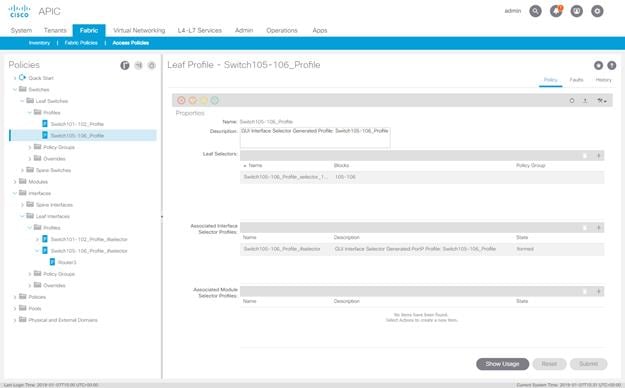Select Router3 in the tree

(67, 262)
